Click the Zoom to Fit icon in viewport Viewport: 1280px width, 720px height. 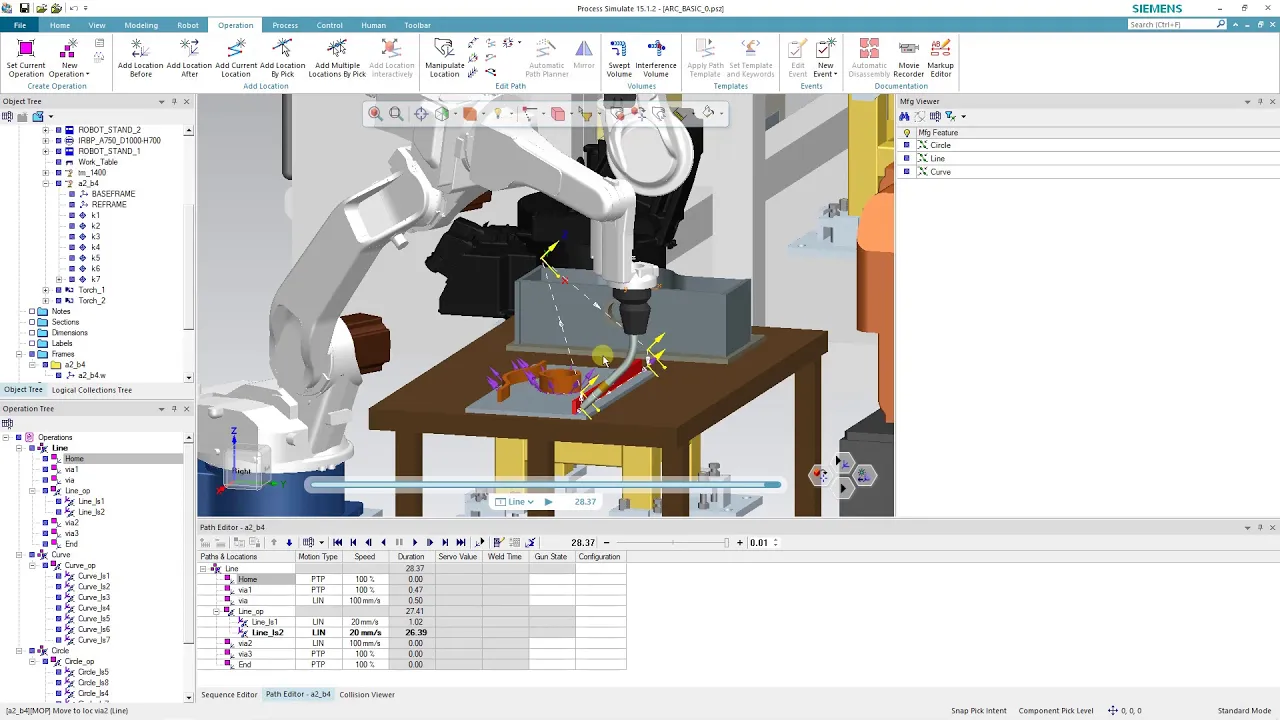[x=396, y=114]
